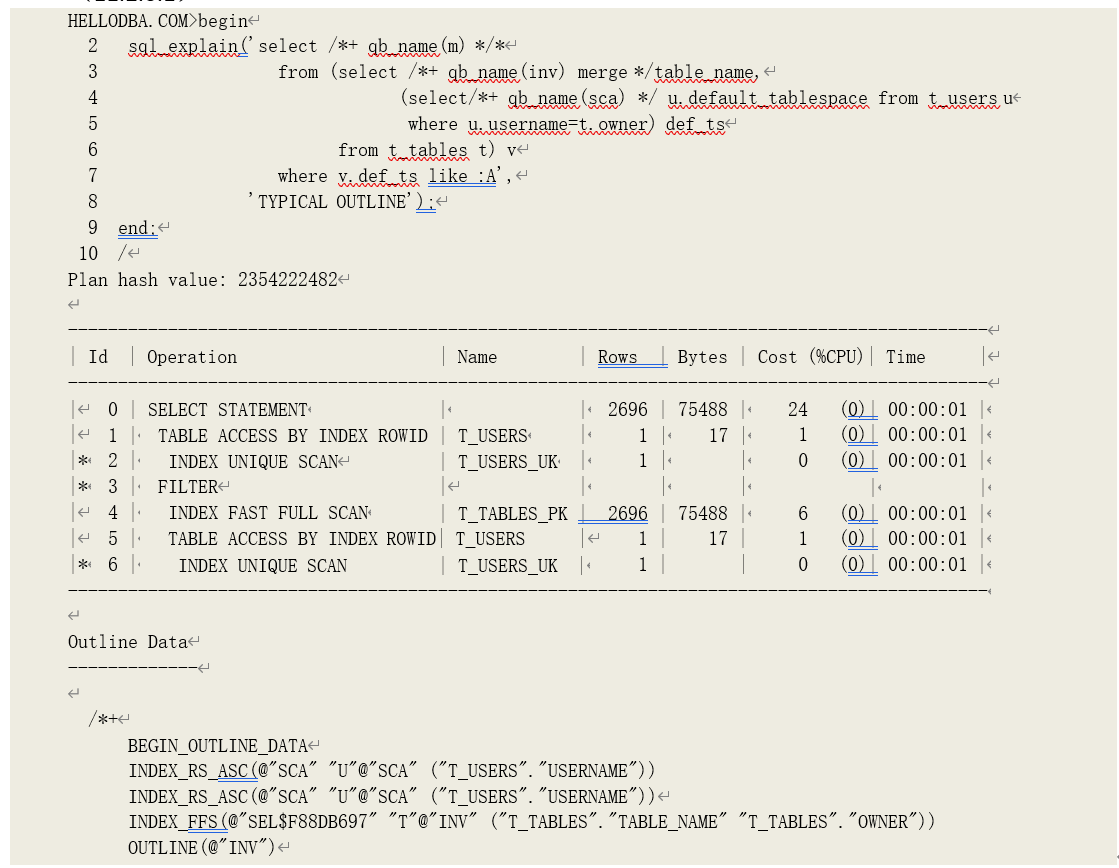The height and width of the screenshot is (868, 1119).
Task: Click Rows value '2696' in the T_TABLES_PK row
Action: coord(628,513)
